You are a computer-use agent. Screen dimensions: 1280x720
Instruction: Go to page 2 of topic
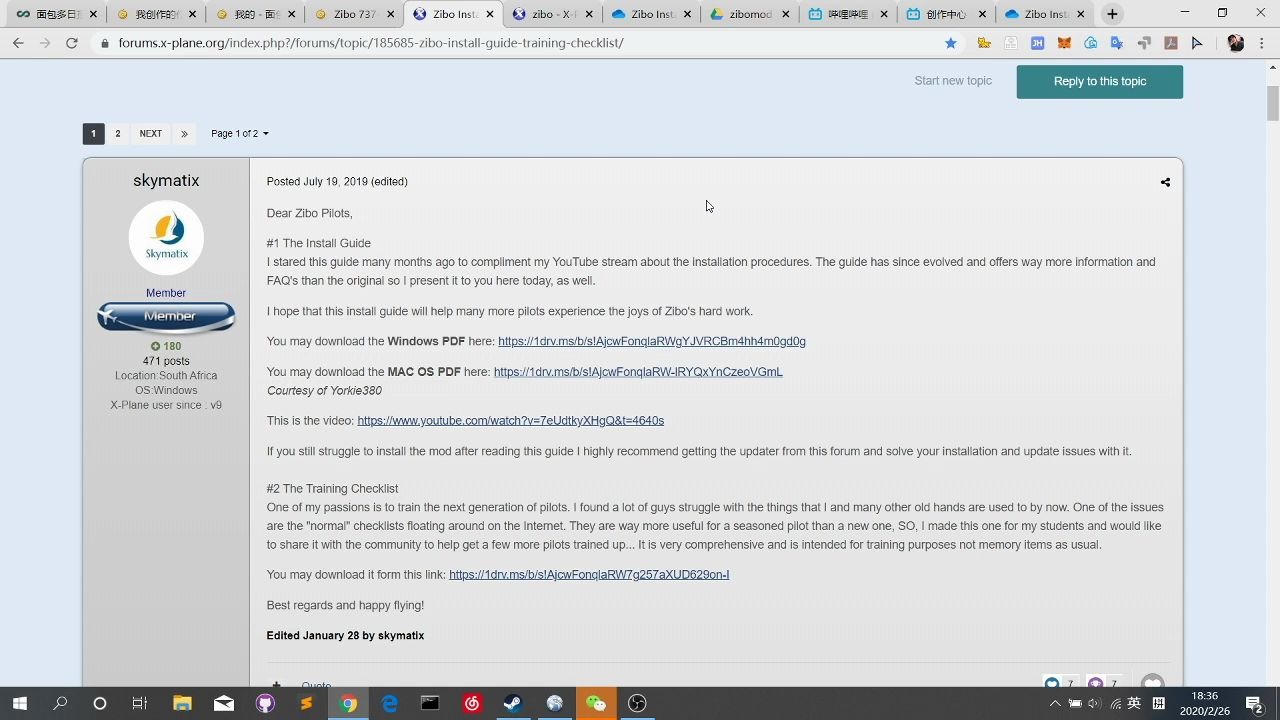(118, 133)
